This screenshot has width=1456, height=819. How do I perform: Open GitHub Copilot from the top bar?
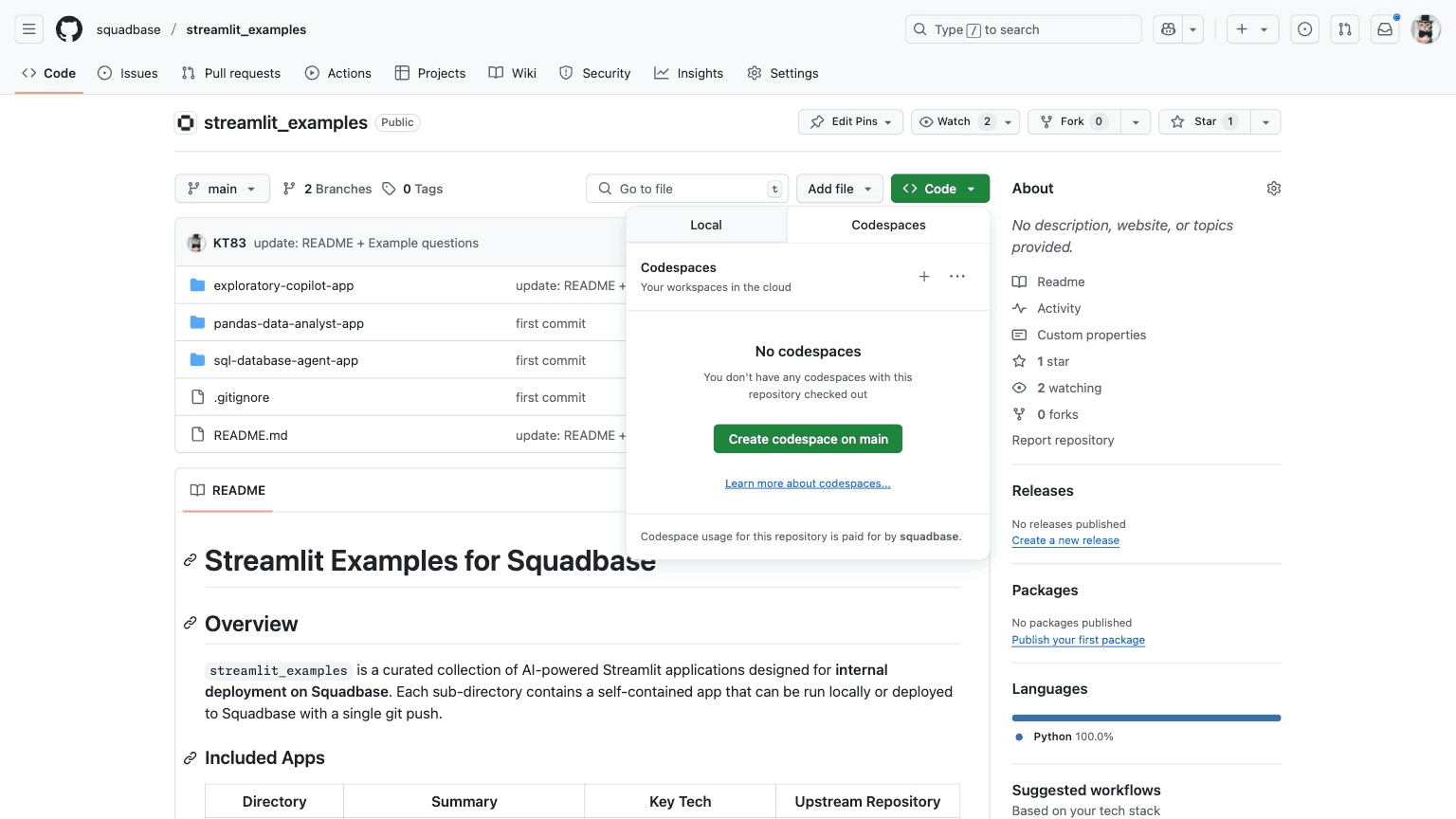point(1168,29)
